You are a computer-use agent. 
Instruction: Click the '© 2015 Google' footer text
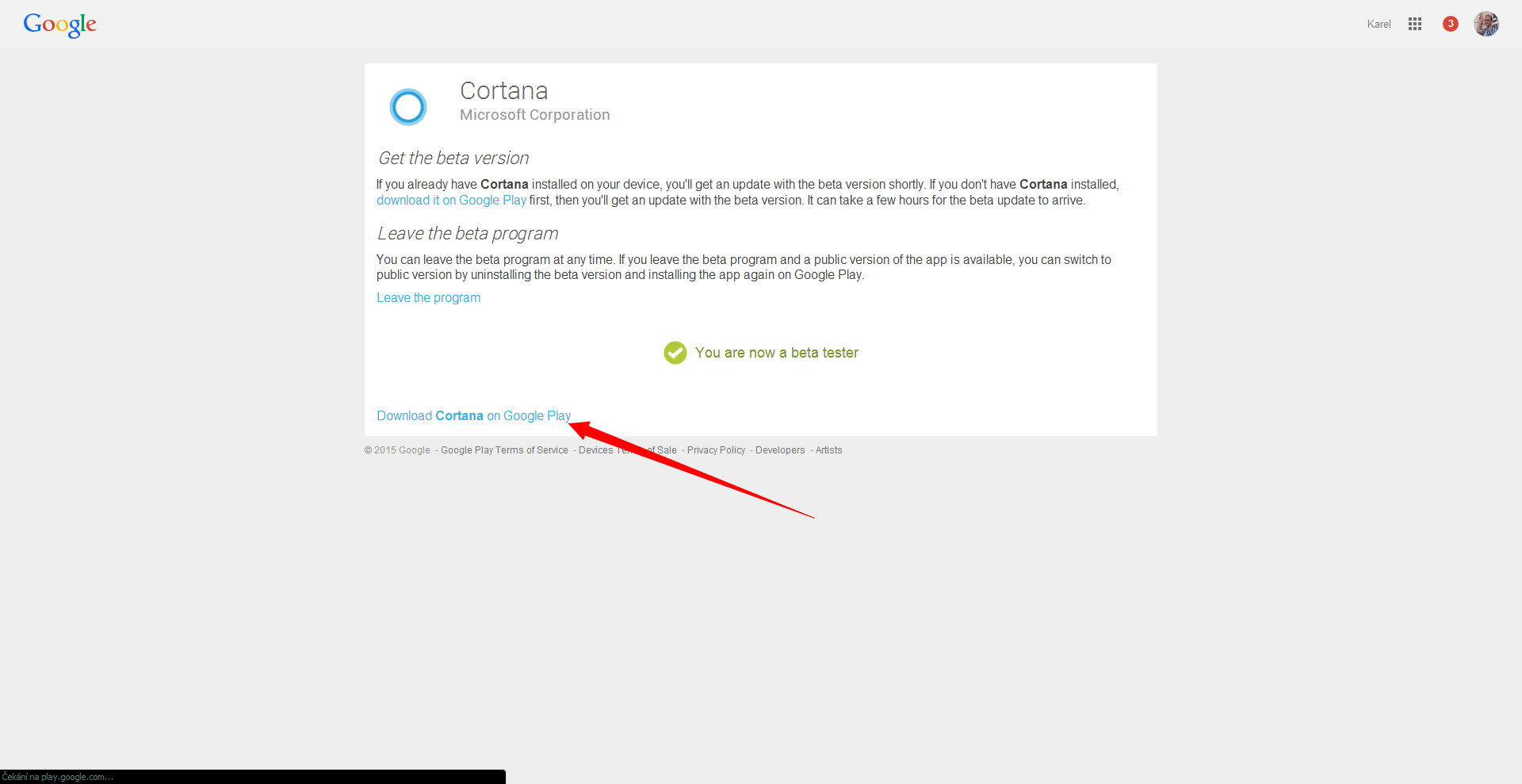(x=397, y=450)
